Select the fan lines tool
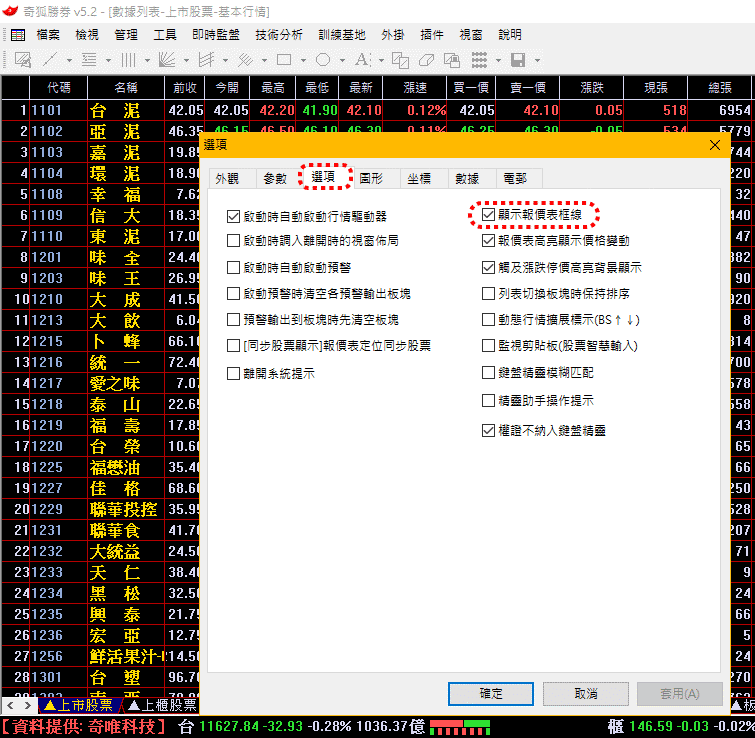Screen dimensions: 755x738 tap(167, 60)
